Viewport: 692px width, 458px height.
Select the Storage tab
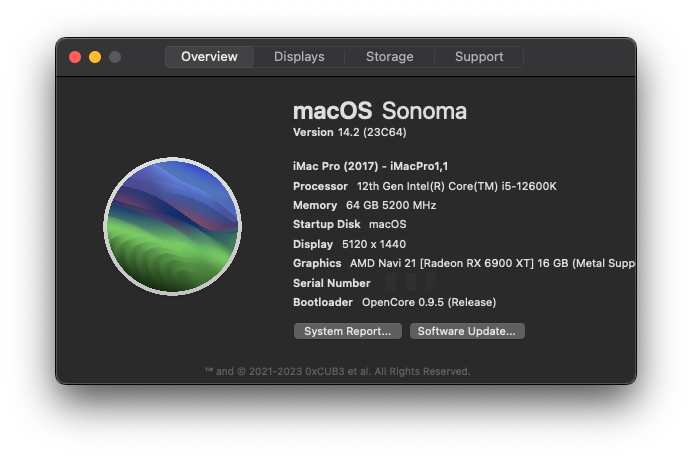[389, 57]
